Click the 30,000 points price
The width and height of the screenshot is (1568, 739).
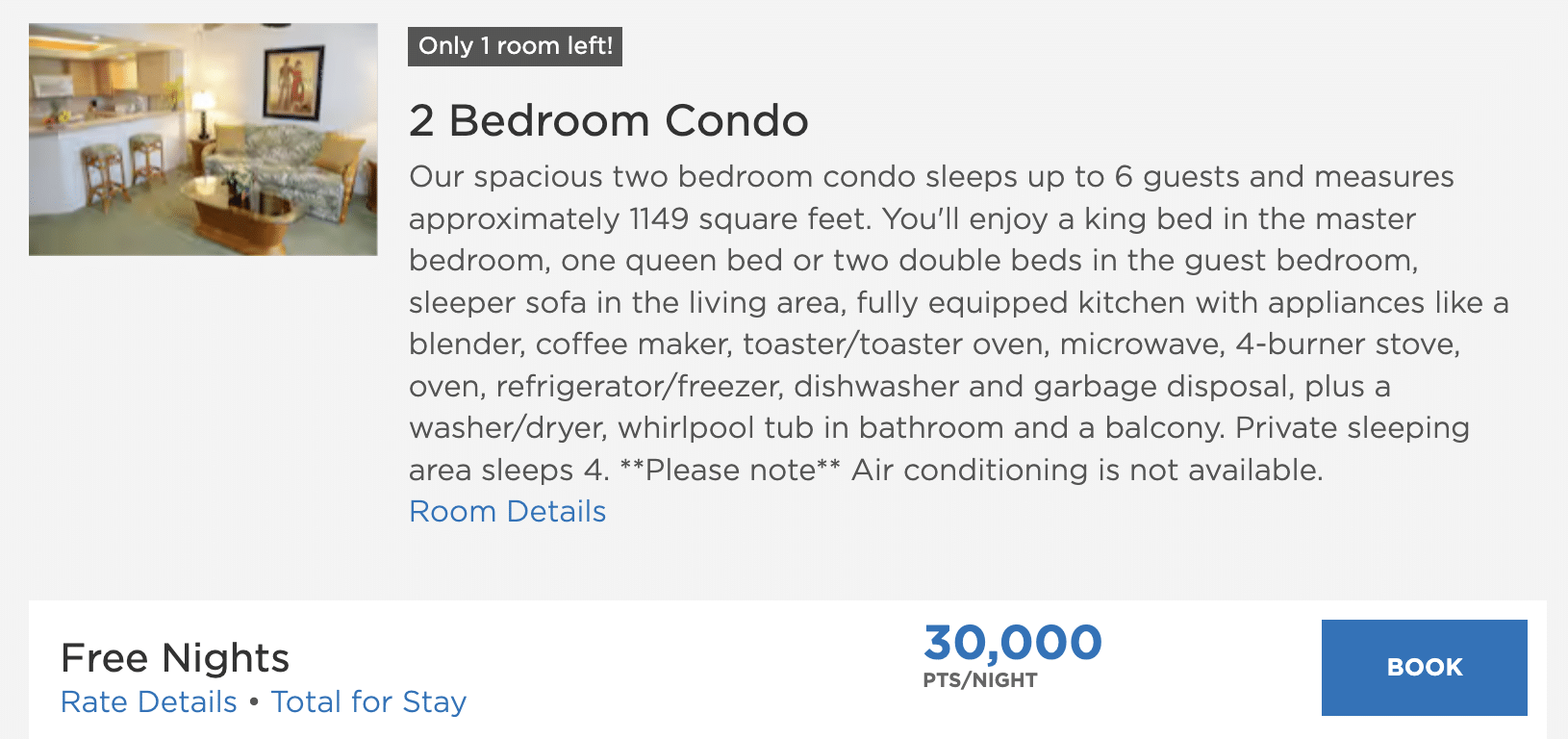tap(1012, 642)
